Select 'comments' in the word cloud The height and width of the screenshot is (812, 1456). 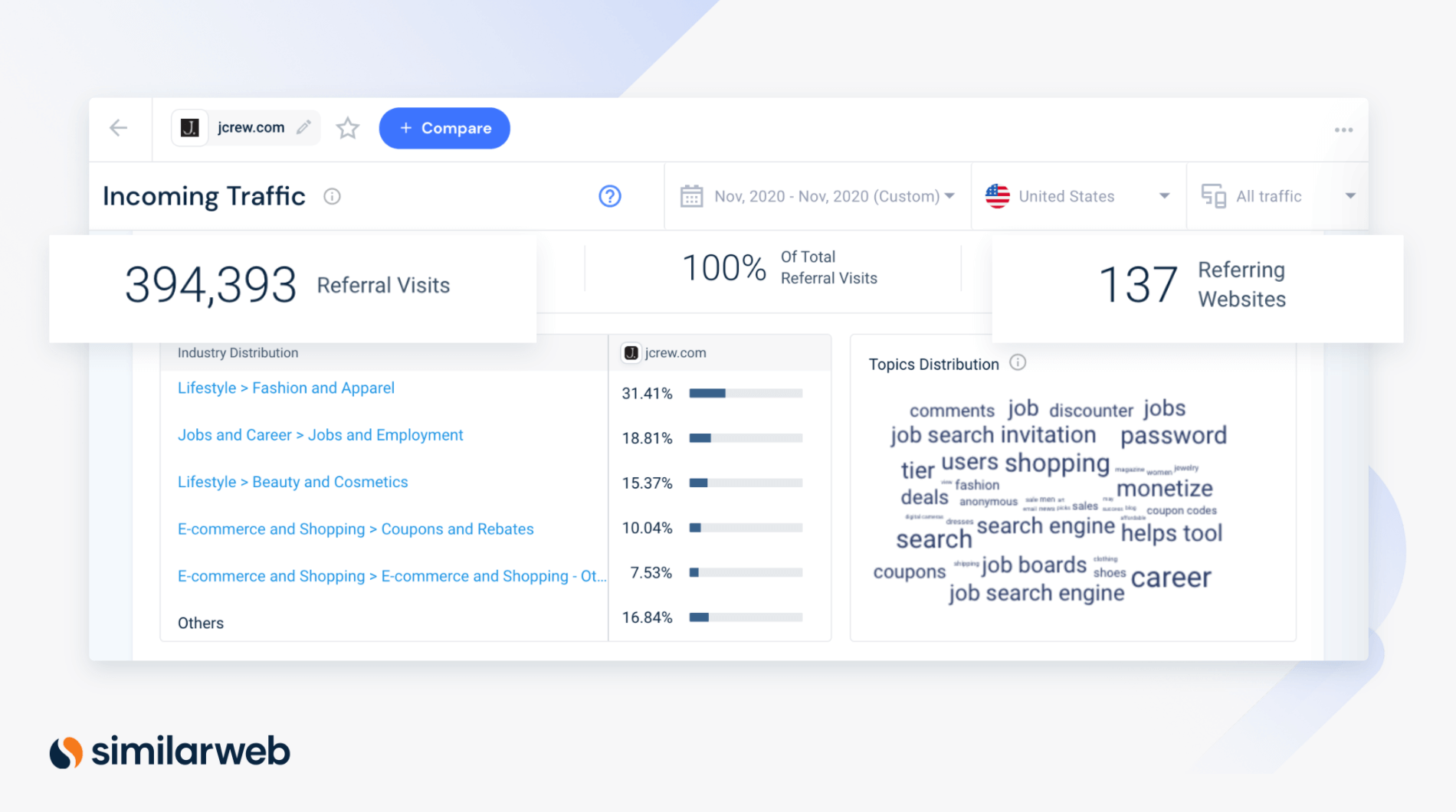point(952,411)
